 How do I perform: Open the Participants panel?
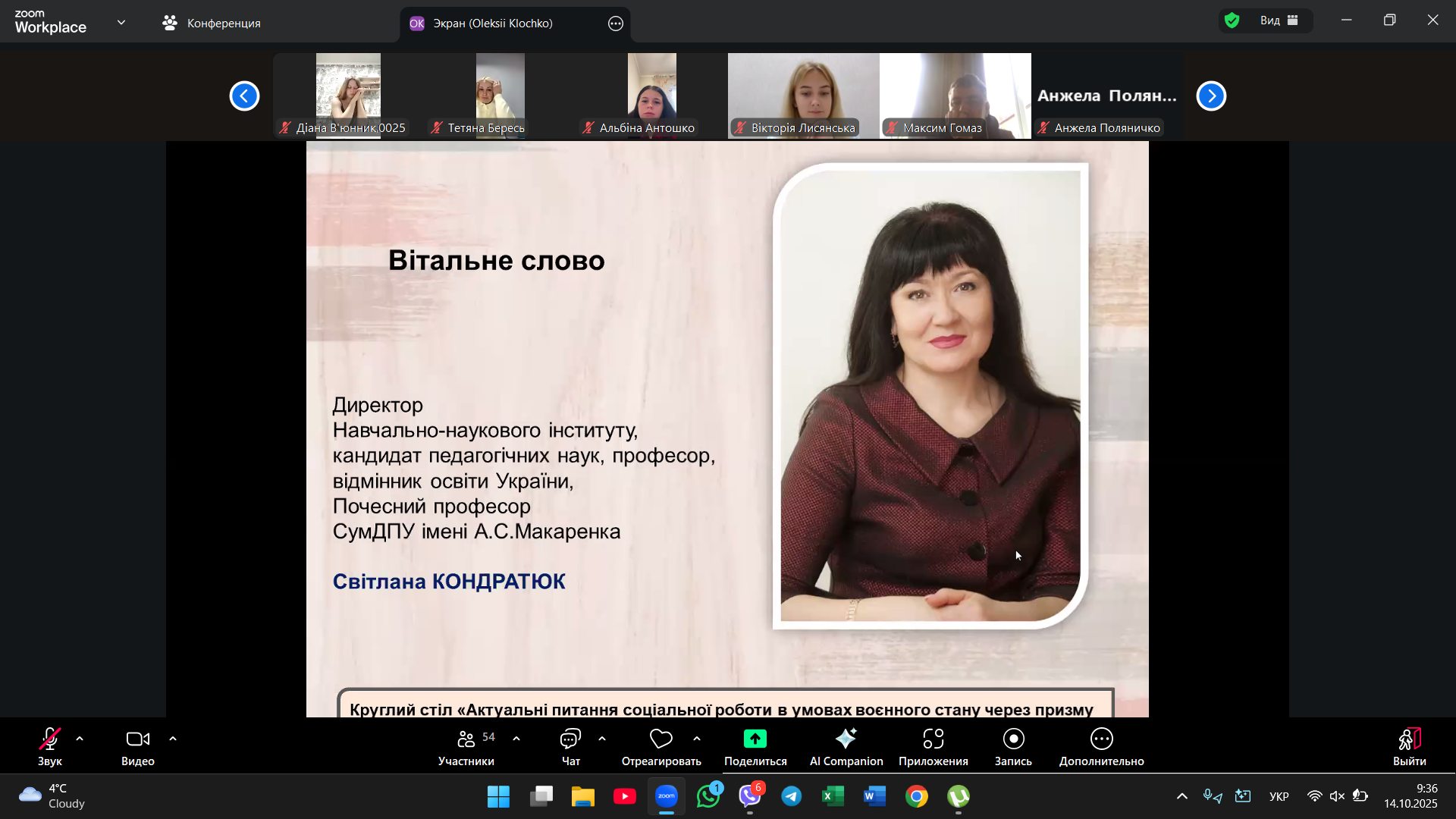(466, 747)
